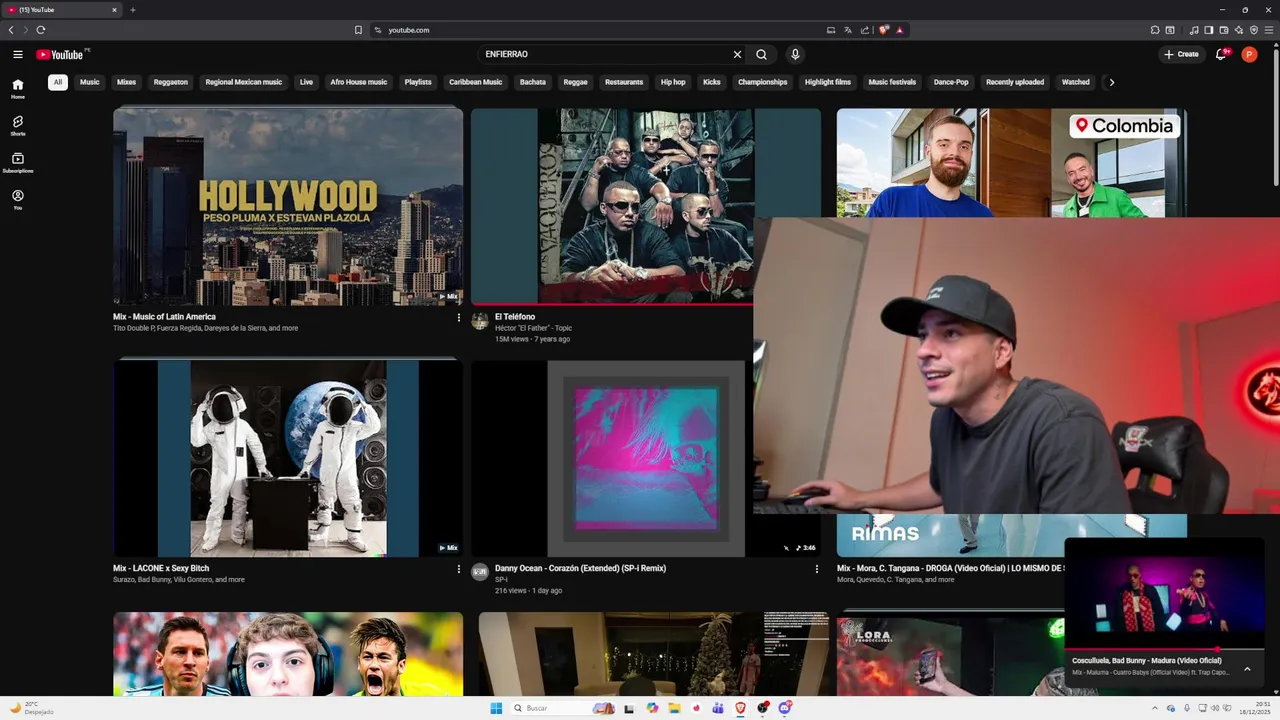Click the miniplayer progress bar
The image size is (1280, 720).
point(1165,649)
